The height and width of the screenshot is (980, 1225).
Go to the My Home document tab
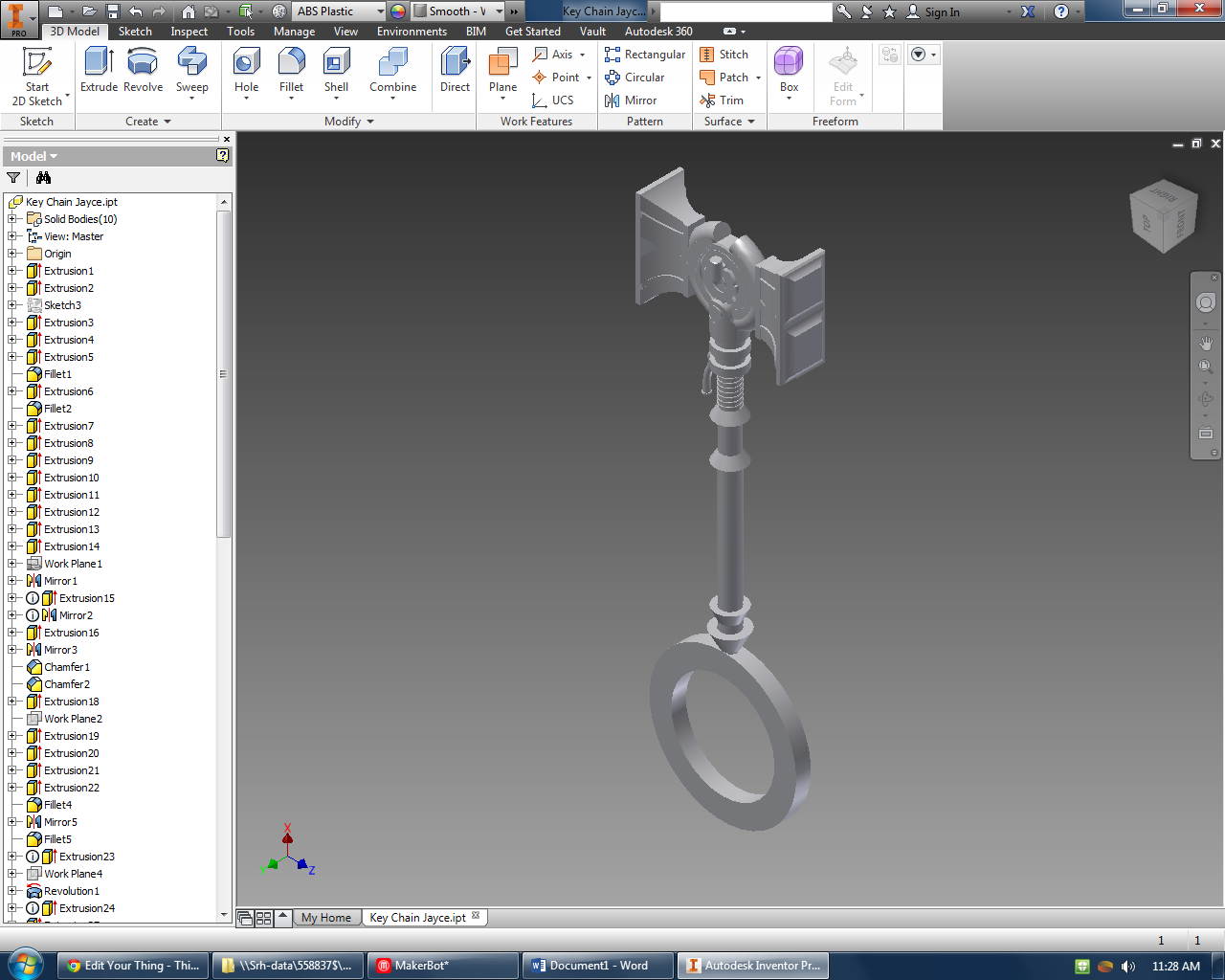click(326, 918)
